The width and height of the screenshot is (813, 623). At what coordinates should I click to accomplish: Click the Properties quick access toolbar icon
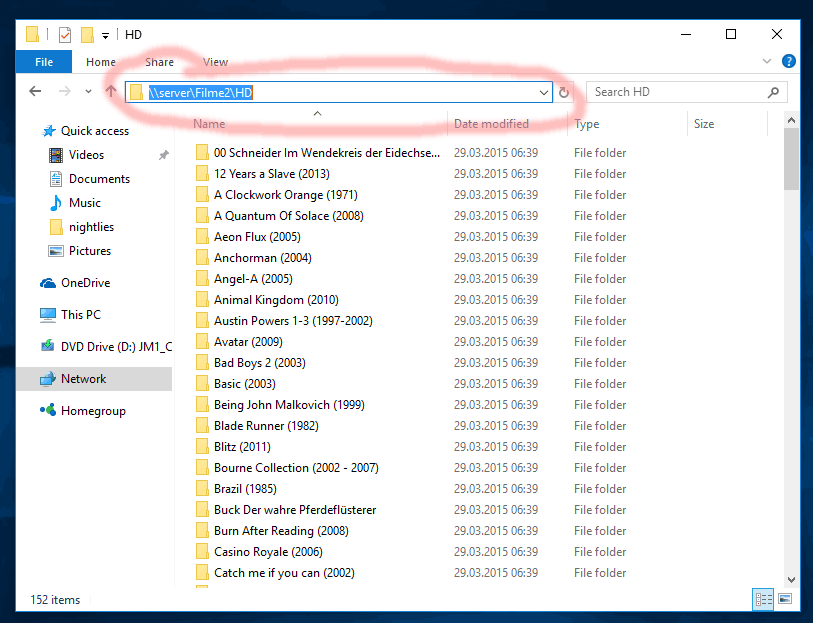click(x=65, y=35)
